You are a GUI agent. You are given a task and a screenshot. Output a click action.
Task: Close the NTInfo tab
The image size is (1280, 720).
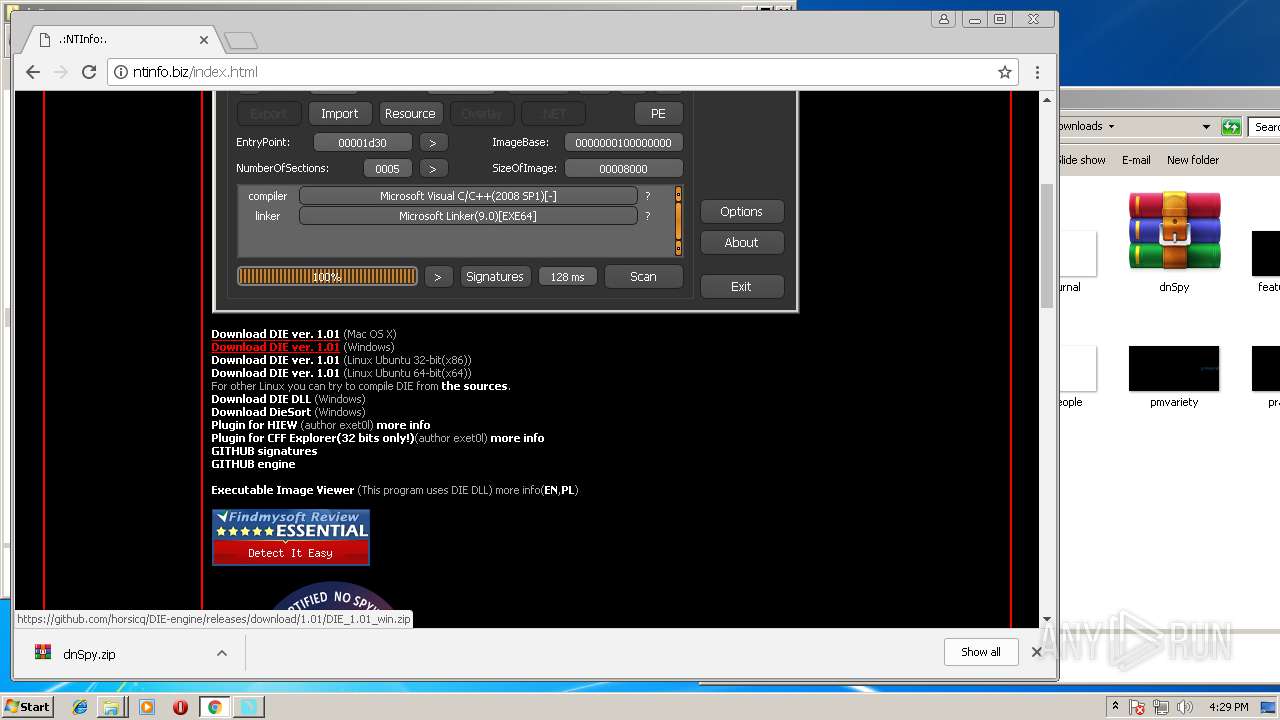click(x=204, y=40)
